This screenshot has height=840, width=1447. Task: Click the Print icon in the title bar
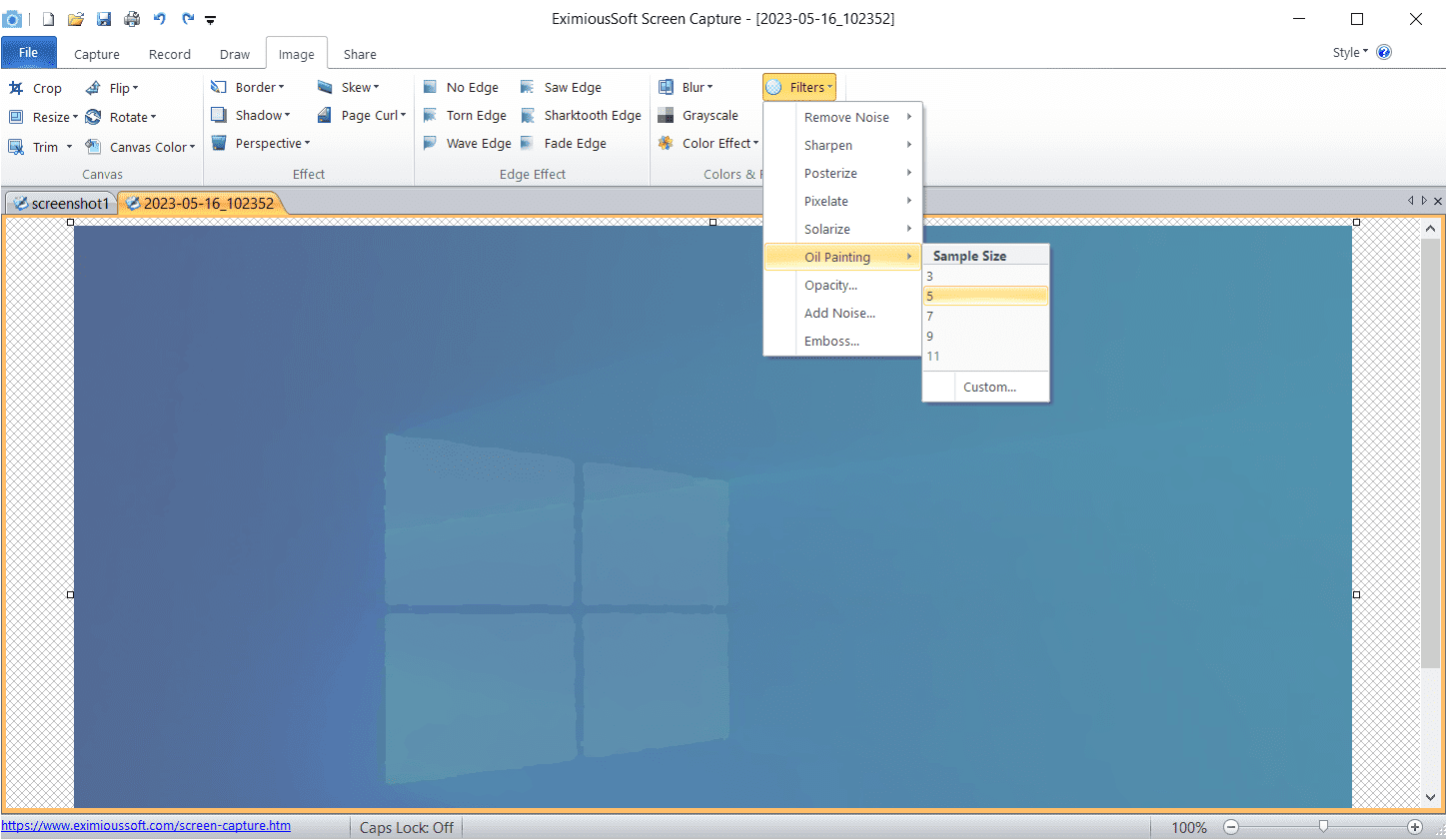(132, 19)
